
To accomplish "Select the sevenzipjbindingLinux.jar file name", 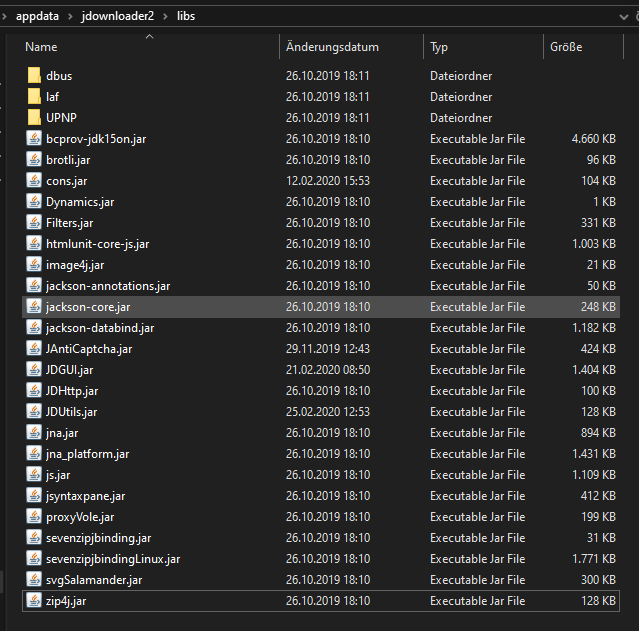I will click(x=113, y=559).
